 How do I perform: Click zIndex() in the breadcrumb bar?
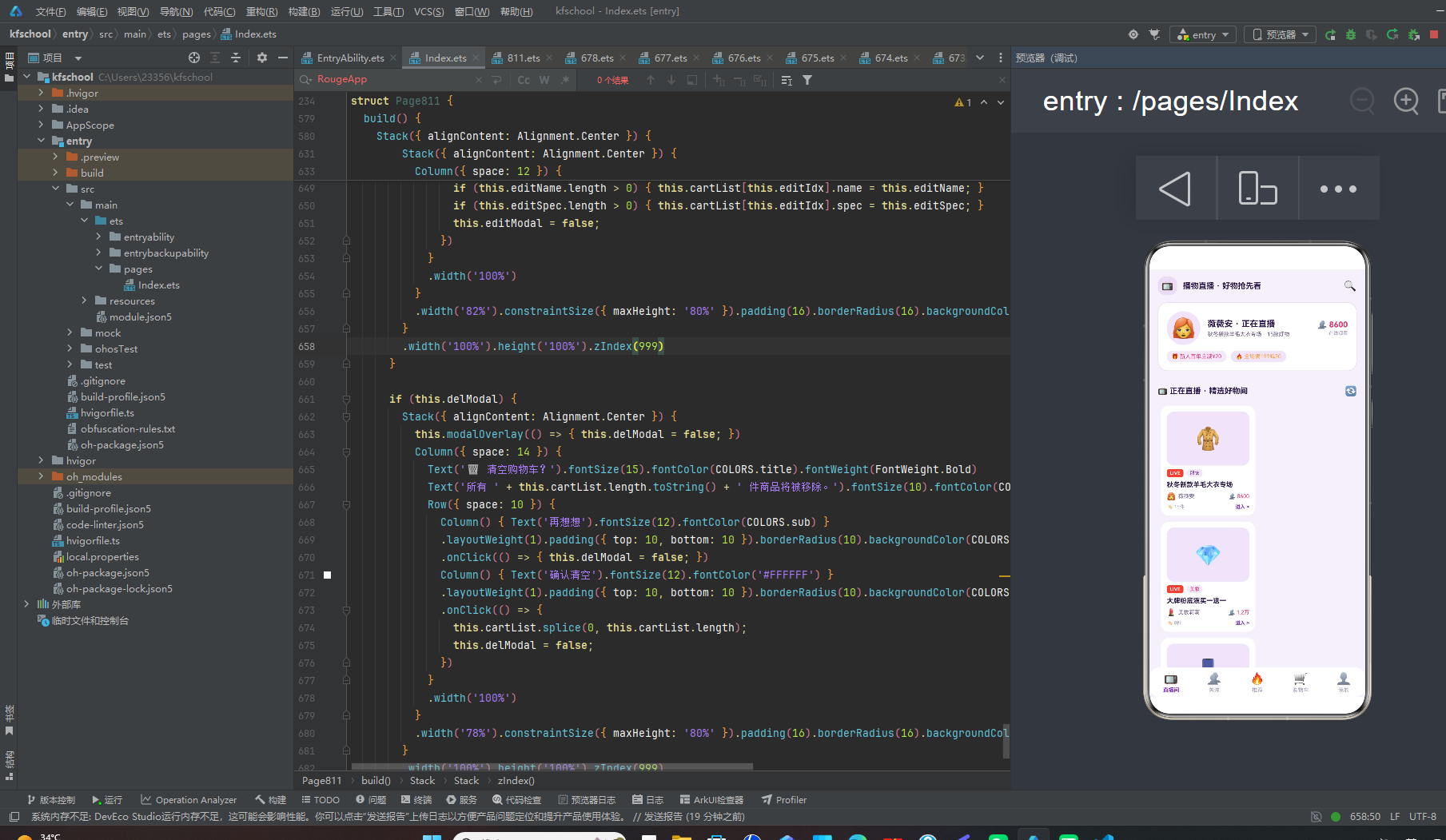tap(516, 781)
